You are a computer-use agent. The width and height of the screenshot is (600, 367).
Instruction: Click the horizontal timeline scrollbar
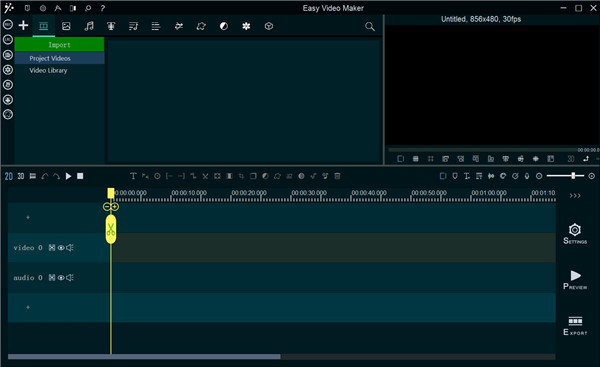[144, 357]
